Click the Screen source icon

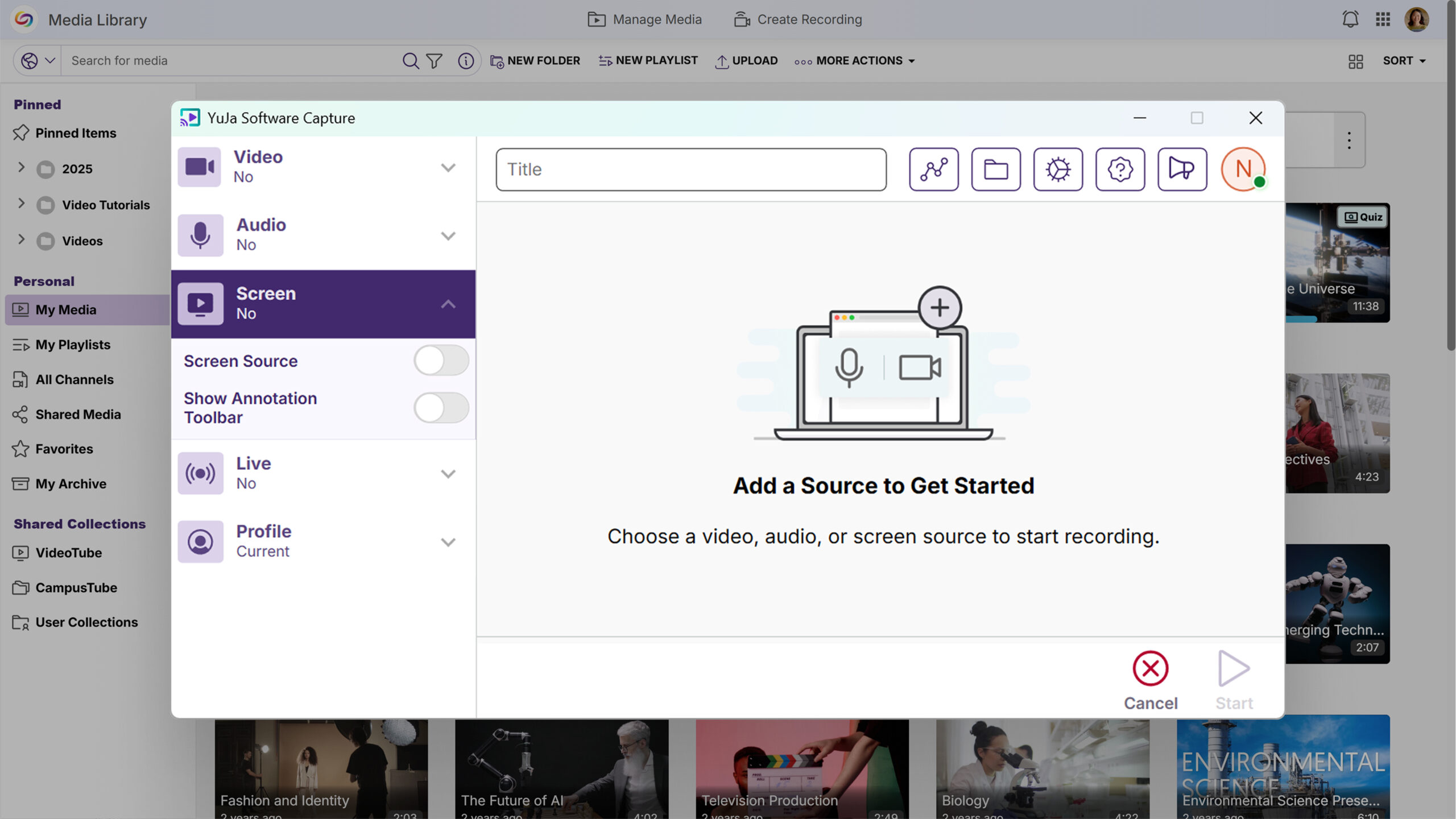coord(200,303)
